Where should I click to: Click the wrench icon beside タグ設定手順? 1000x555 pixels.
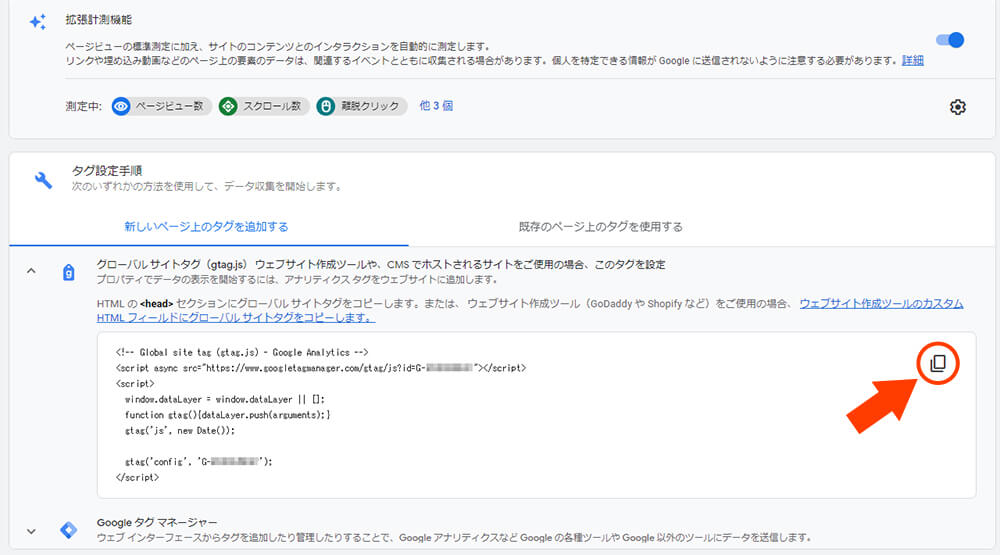click(43, 180)
